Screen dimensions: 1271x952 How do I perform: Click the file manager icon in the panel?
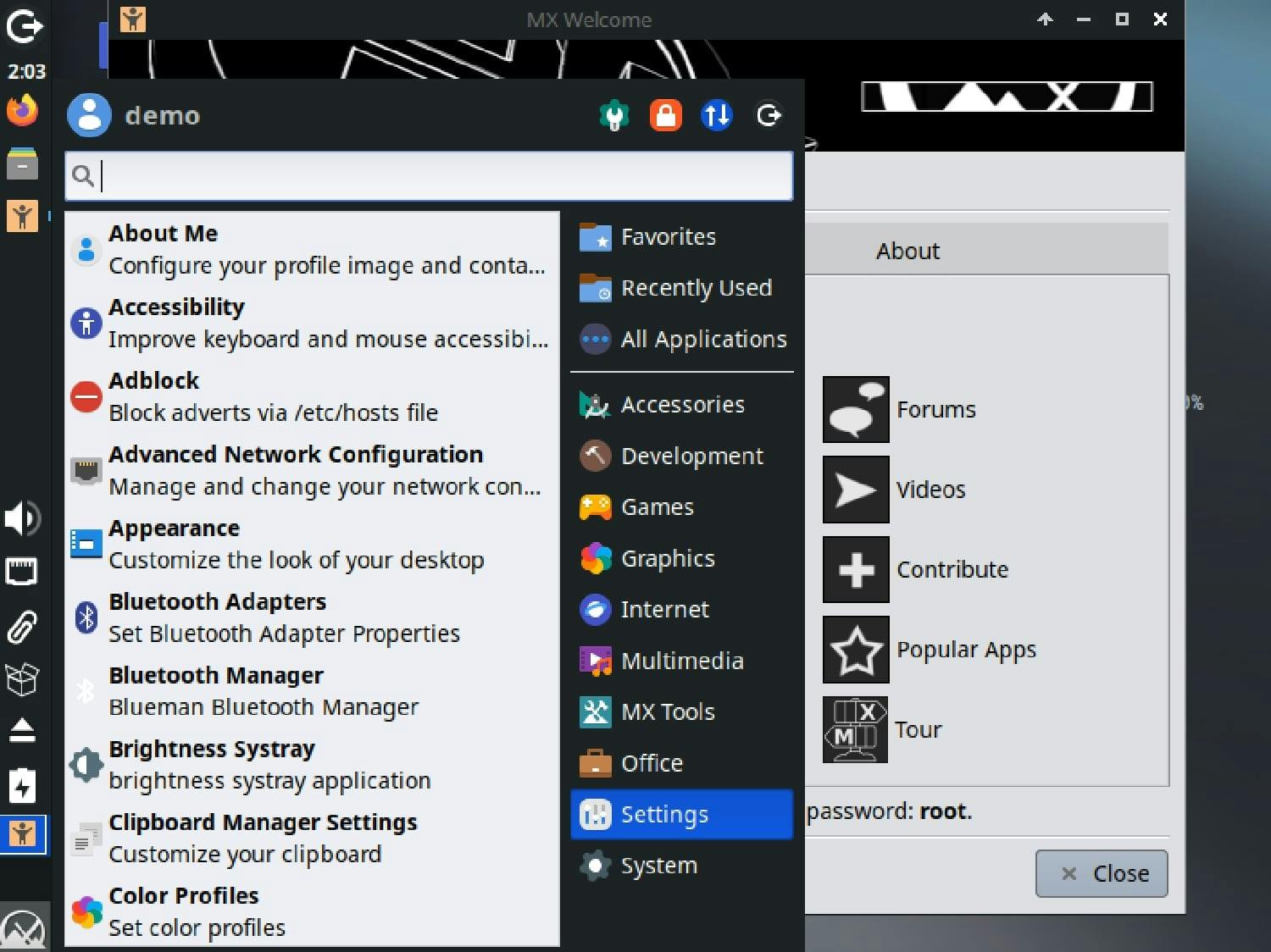point(23,163)
